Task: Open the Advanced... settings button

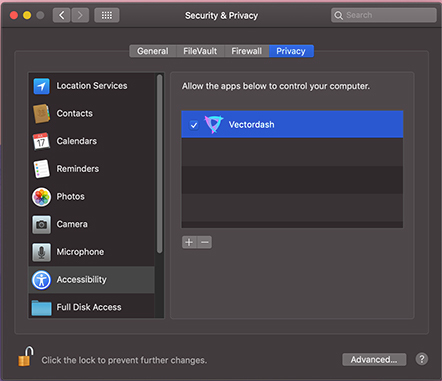Action: 374,360
